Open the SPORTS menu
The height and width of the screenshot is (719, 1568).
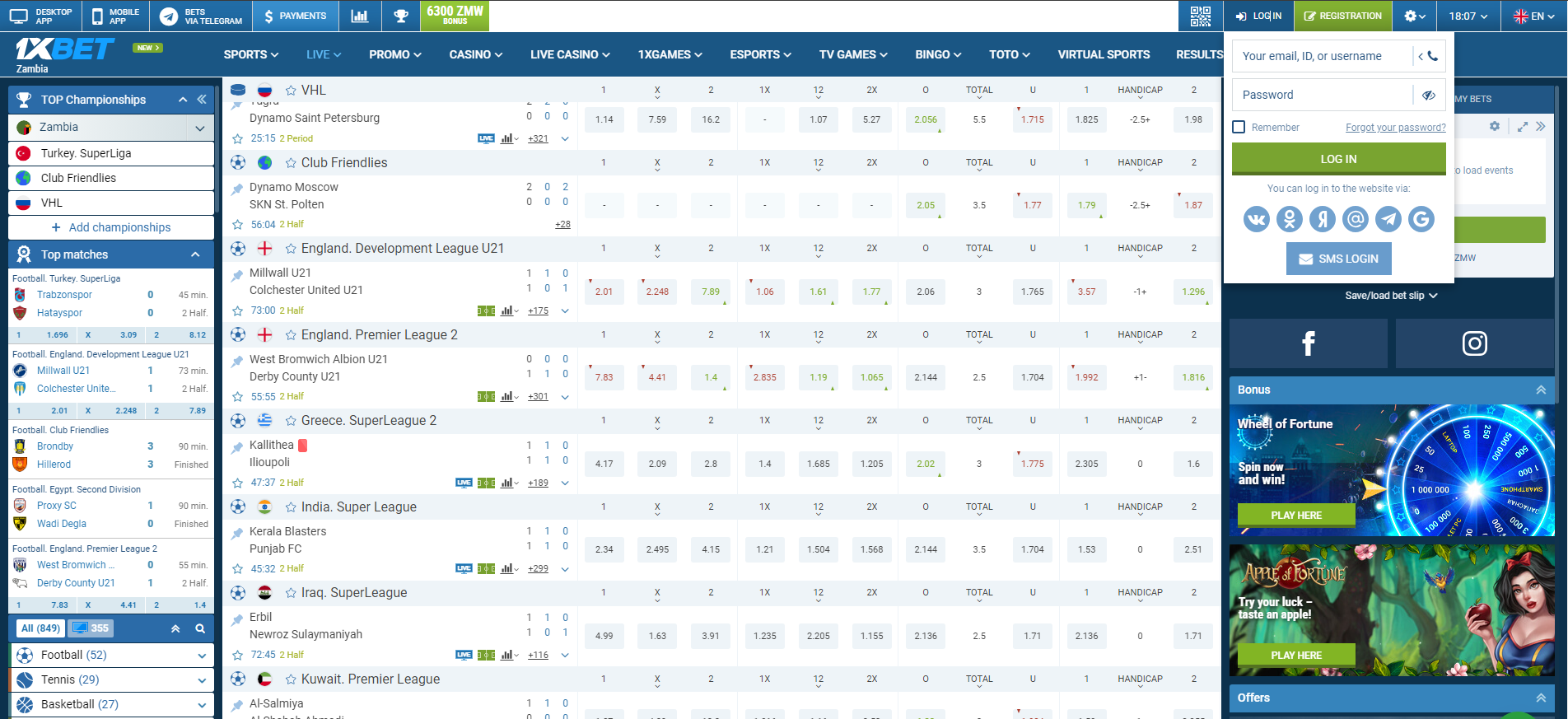point(251,54)
